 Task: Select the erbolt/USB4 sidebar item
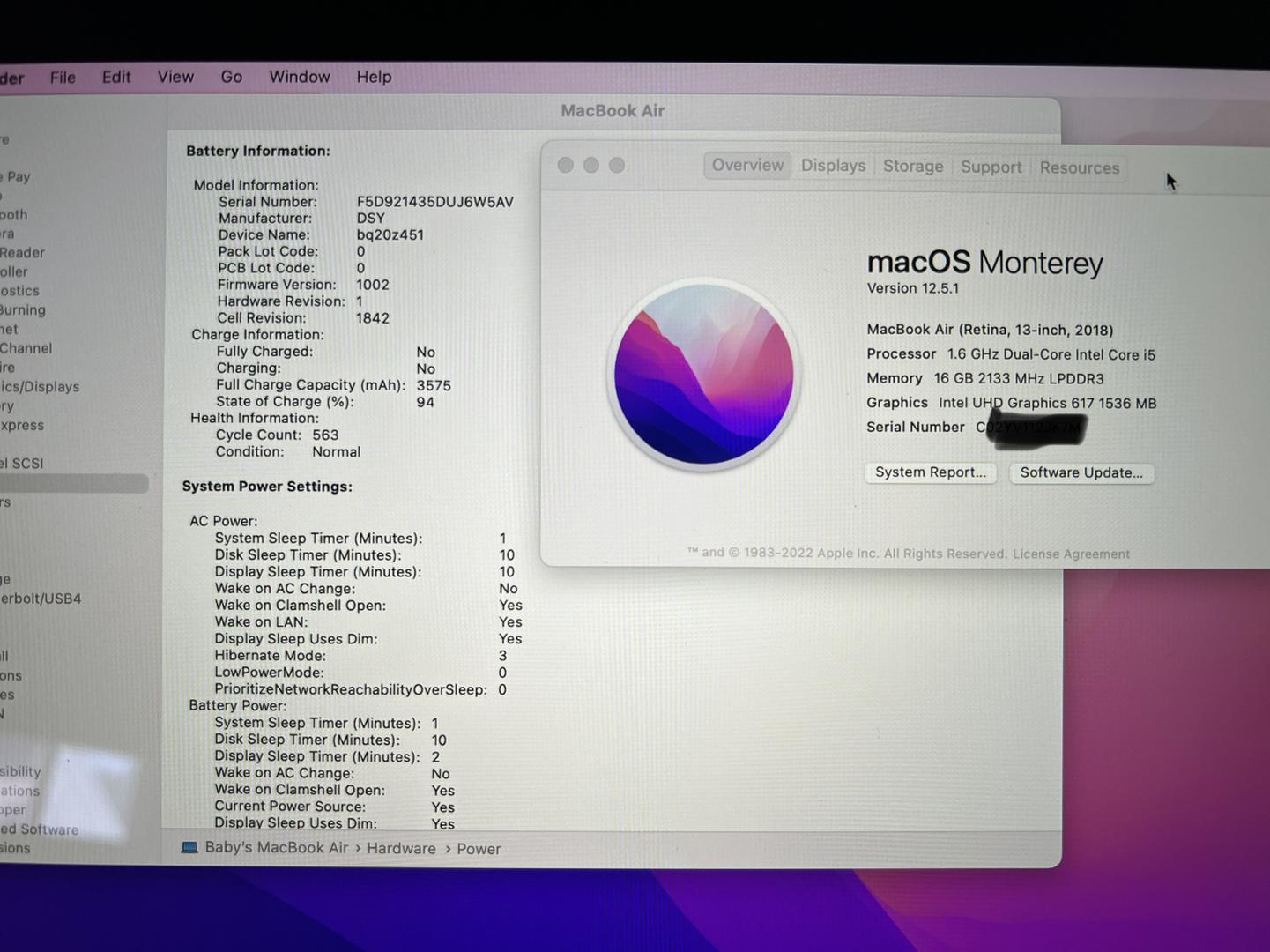pos(41,599)
